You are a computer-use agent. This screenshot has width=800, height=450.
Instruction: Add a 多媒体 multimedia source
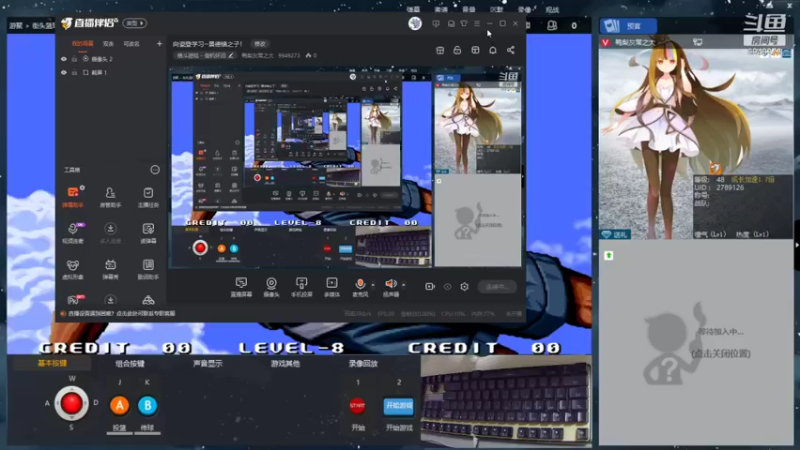tap(332, 287)
